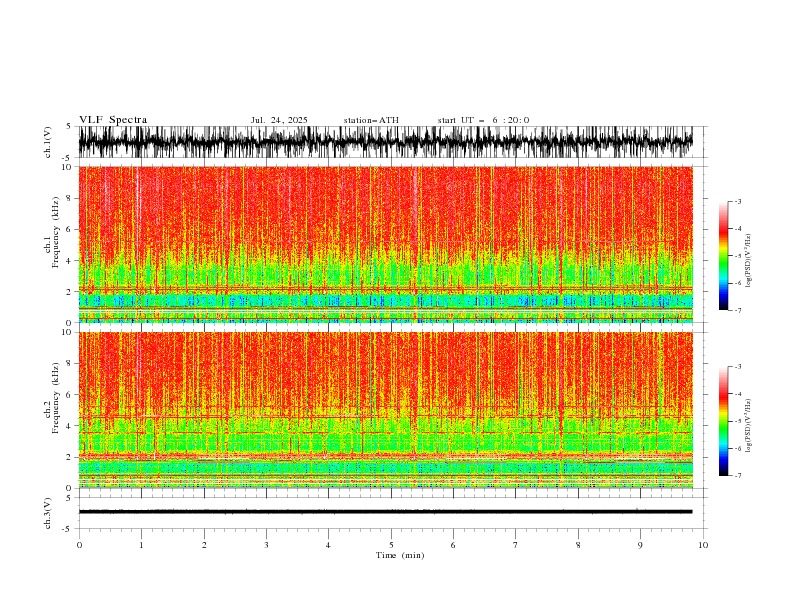Click the "-3" label on ch.1 color bar
The width and height of the screenshot is (792, 612).
[738, 201]
